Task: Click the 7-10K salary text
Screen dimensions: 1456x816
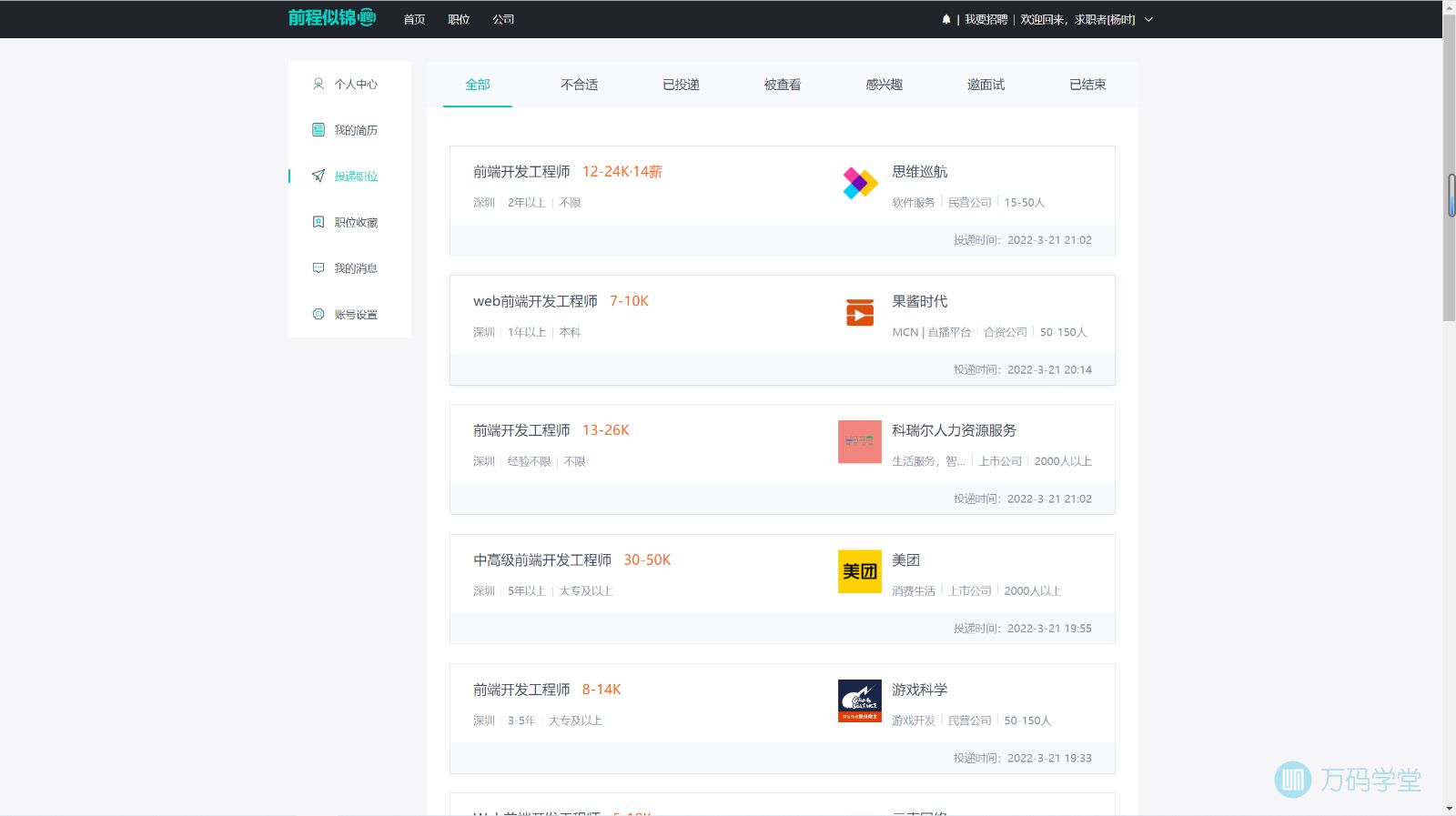Action: point(629,301)
